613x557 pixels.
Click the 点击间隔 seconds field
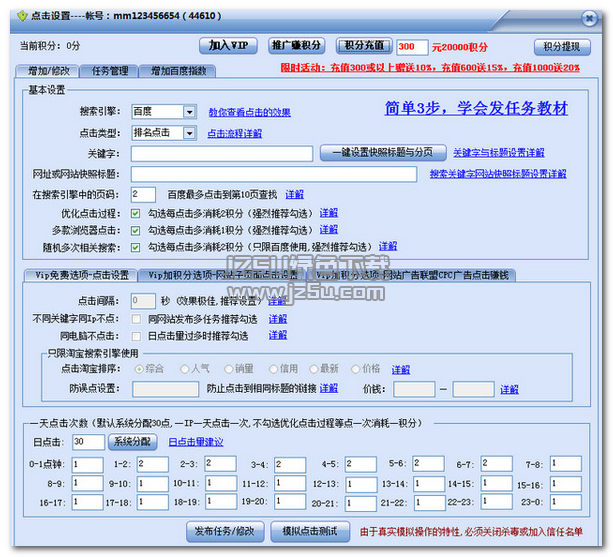143,301
